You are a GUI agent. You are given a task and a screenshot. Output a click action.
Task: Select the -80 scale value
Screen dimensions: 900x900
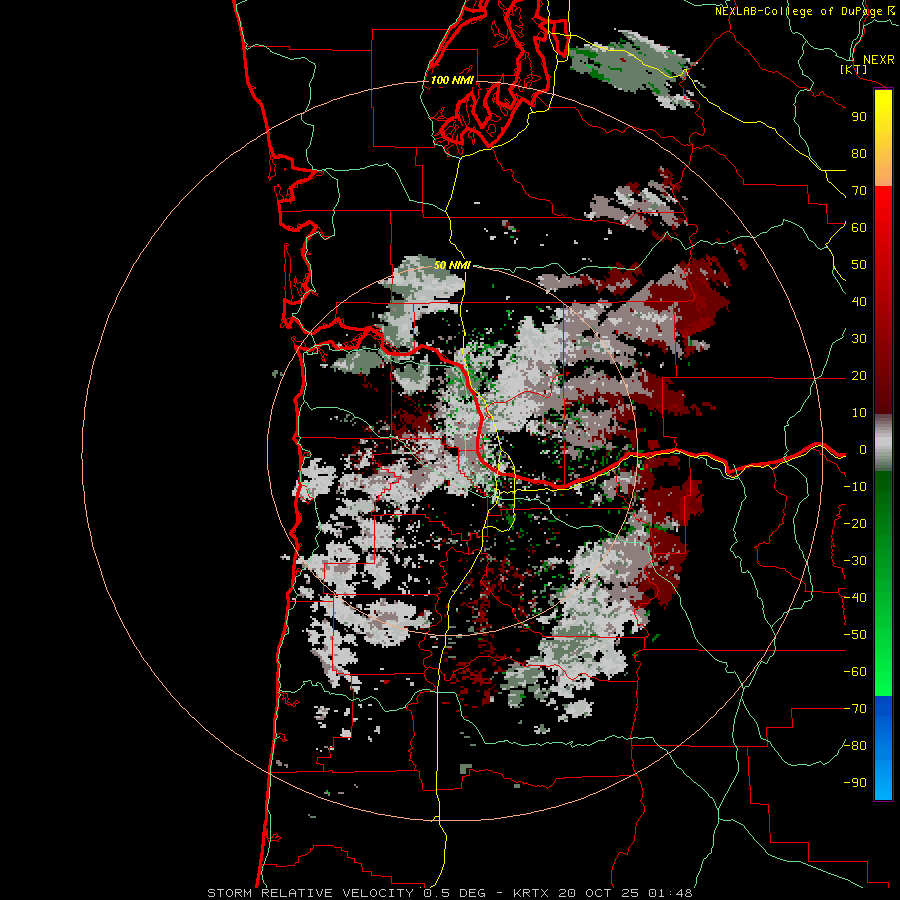855,746
